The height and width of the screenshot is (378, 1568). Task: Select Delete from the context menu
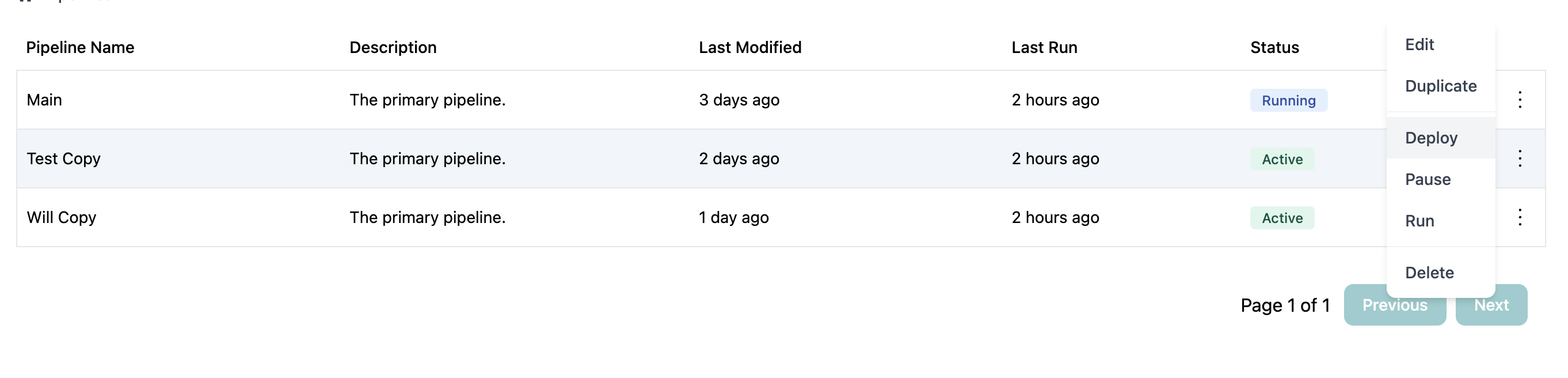[1430, 273]
